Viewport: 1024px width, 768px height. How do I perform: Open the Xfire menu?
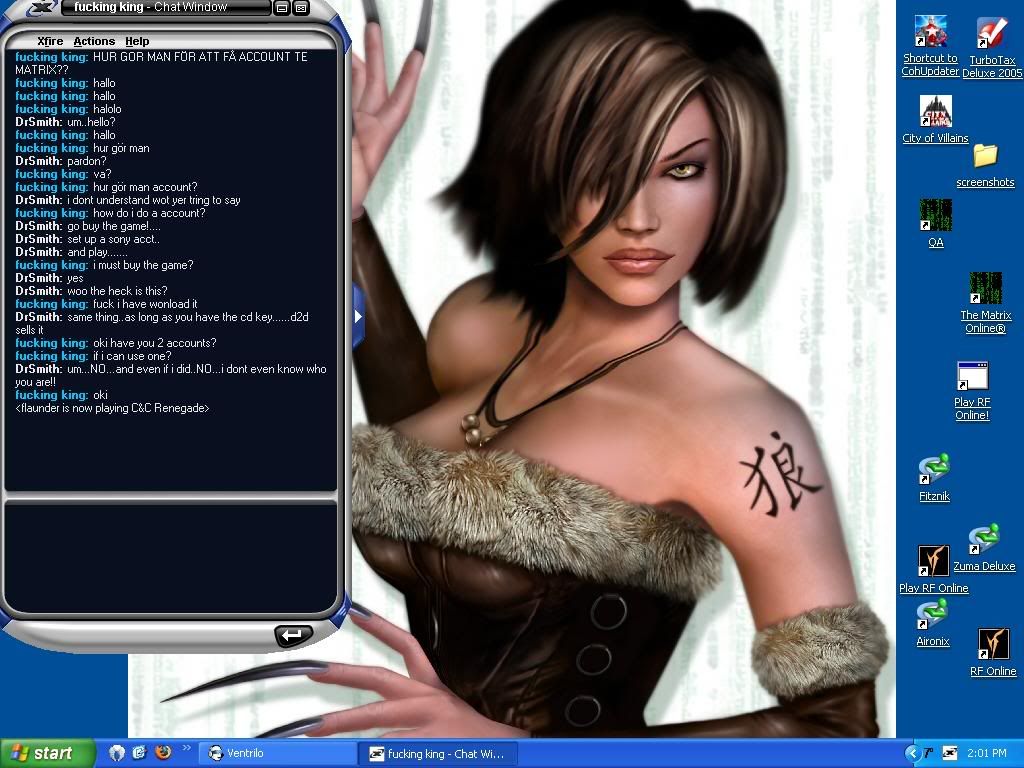click(x=50, y=41)
